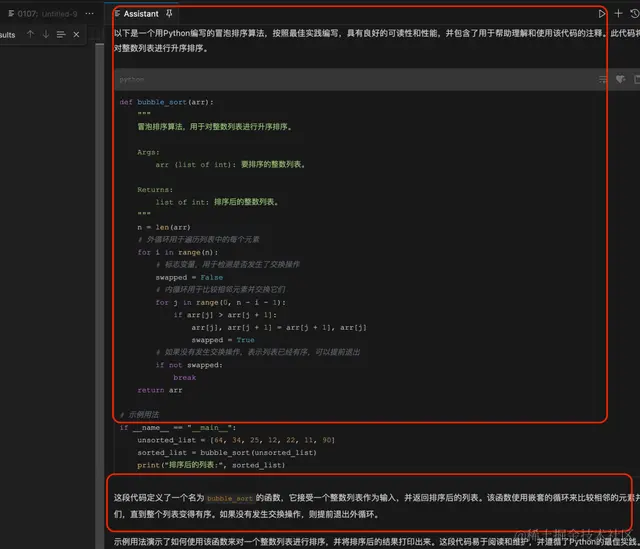Click docstring text '冒泡排序算法，用于对整数列表进行升序排序。'
640x549 pixels.
click(x=215, y=127)
